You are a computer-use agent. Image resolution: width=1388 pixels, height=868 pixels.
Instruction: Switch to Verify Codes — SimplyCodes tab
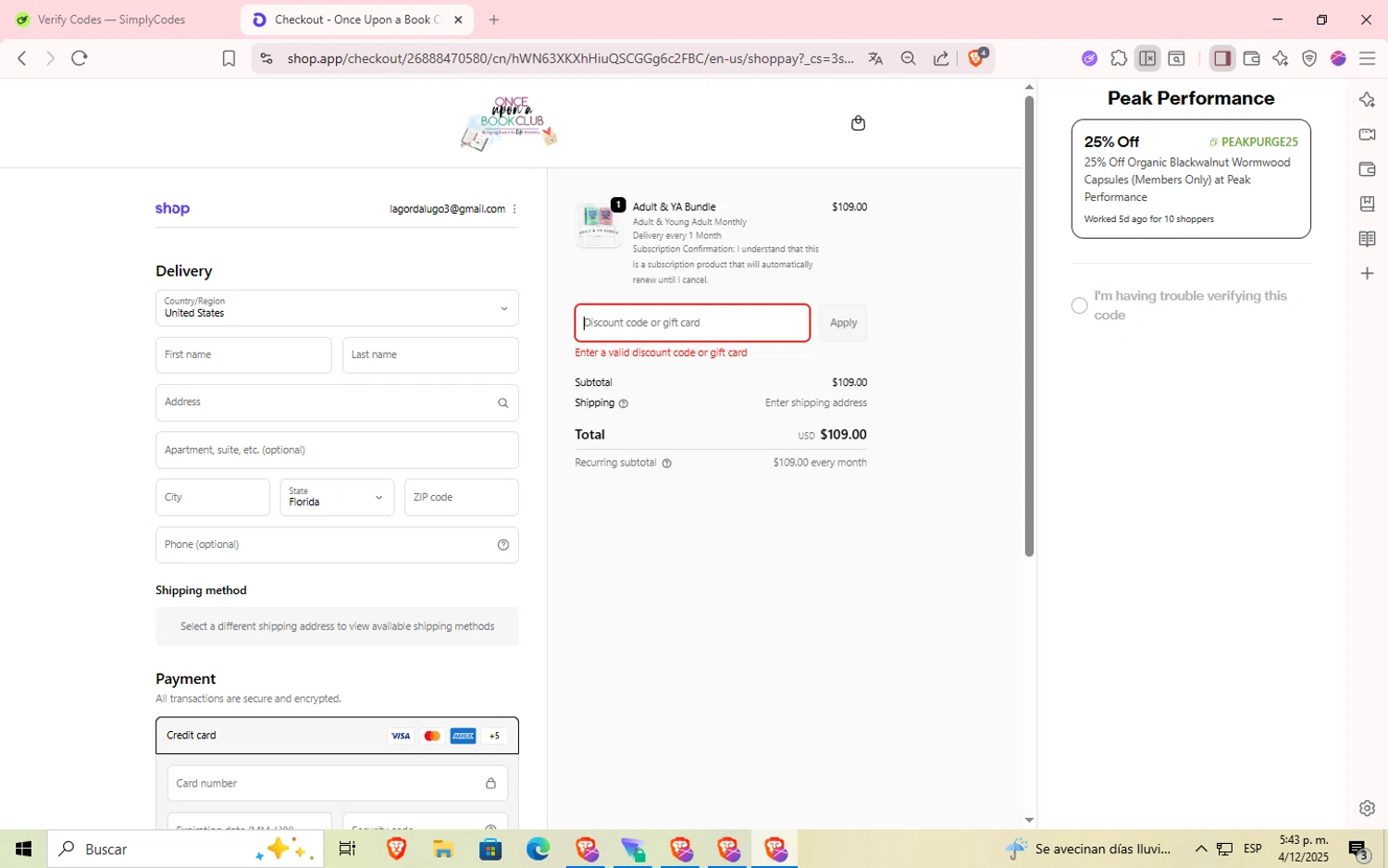click(112, 19)
